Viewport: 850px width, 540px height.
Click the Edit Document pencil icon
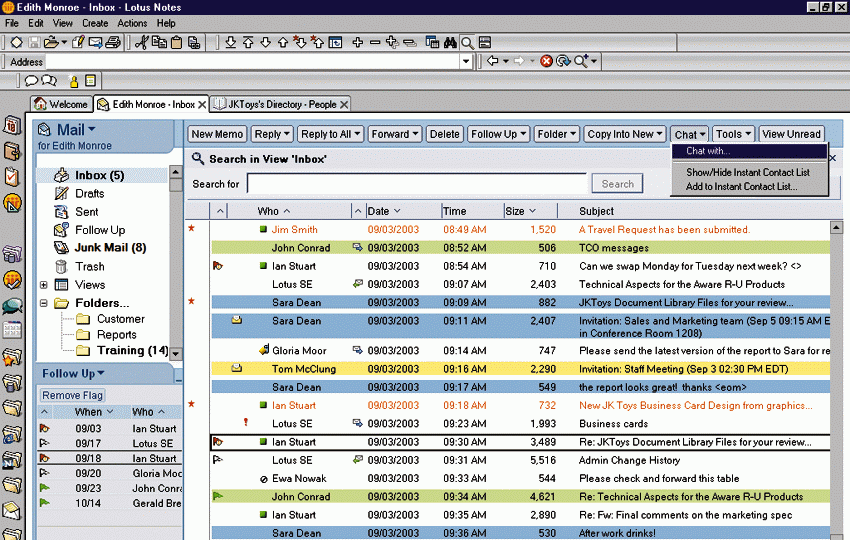[78, 42]
